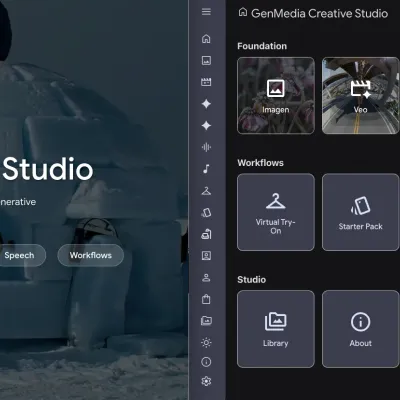The image size is (400, 400).
Task: Open the image generation icon in the sidebar
Action: pyautogui.click(x=206, y=61)
